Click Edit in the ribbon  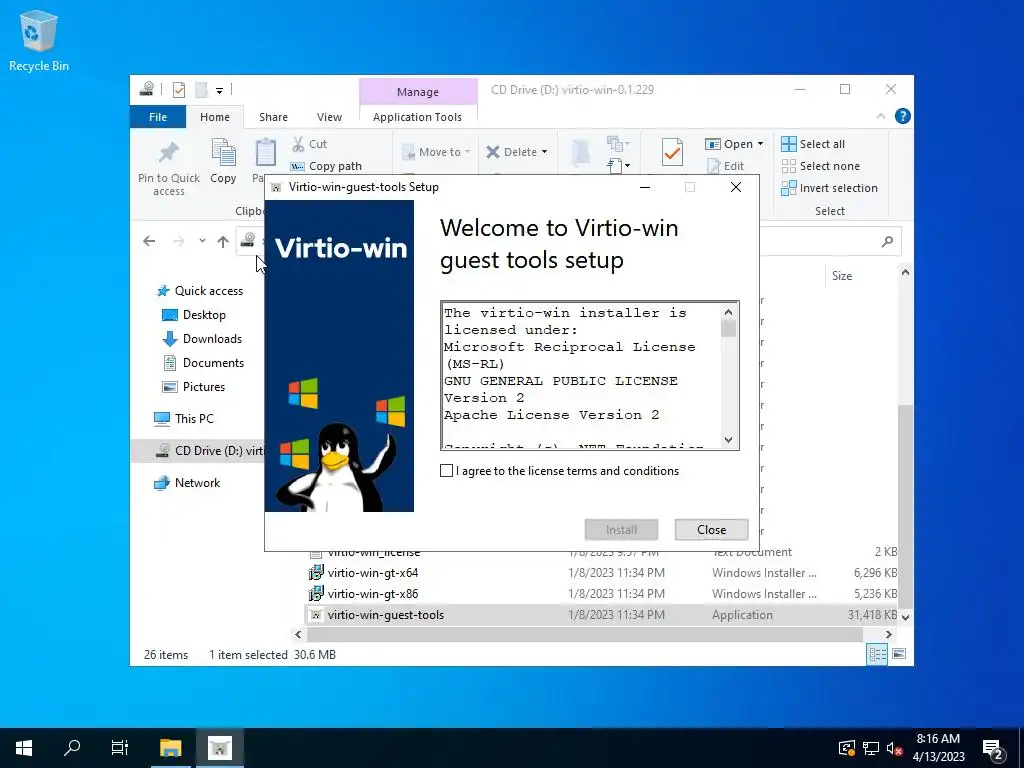726,166
